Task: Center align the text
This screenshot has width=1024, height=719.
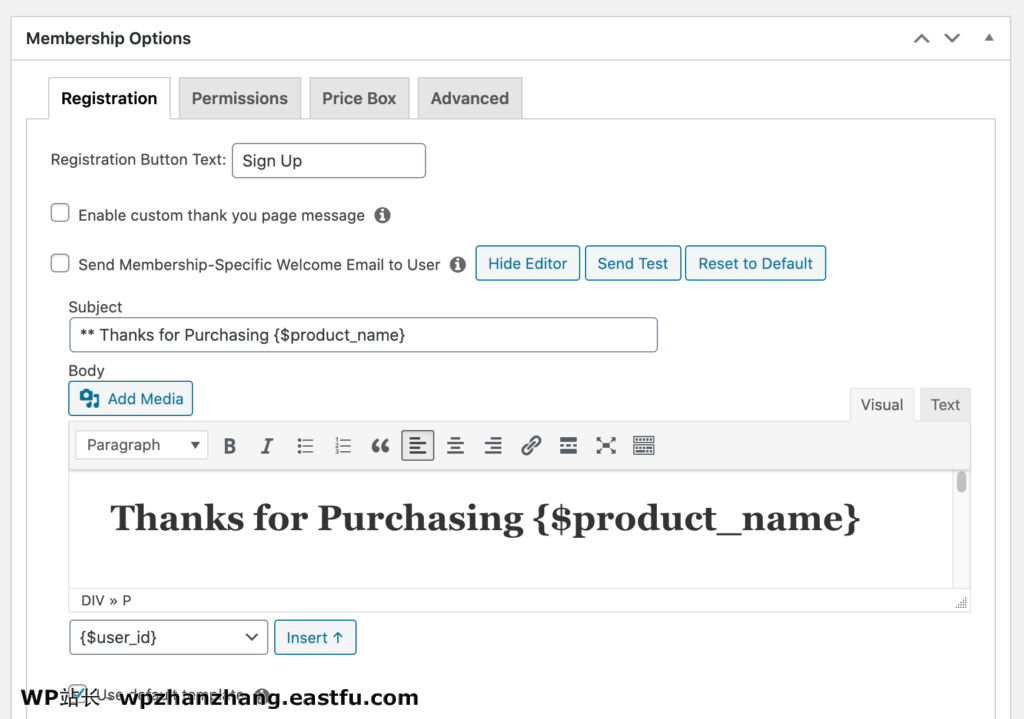Action: (455, 446)
